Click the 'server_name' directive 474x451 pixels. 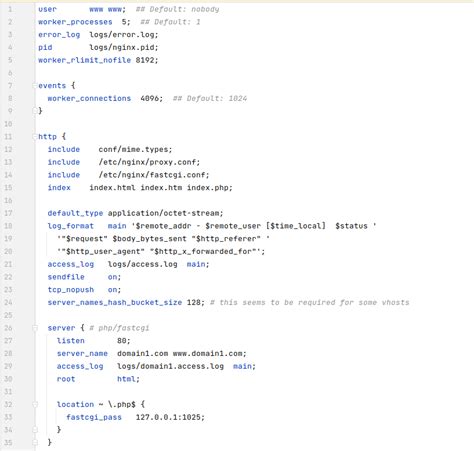82,354
